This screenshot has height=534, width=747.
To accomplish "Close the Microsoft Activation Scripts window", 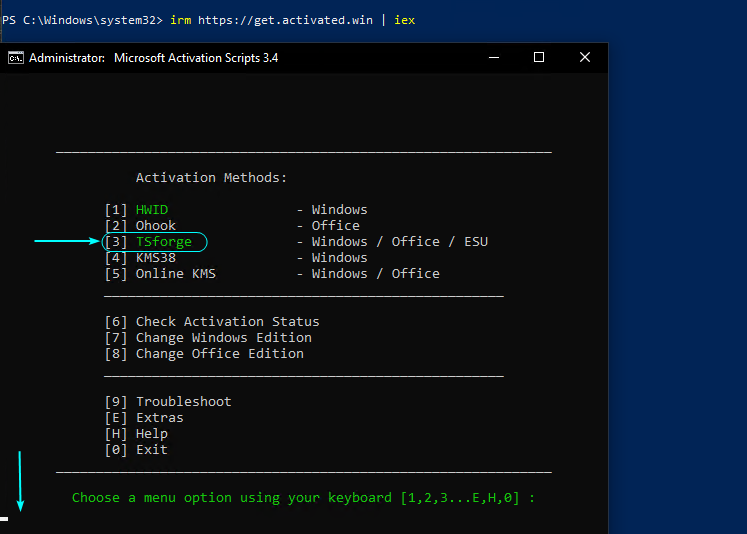I will (585, 58).
